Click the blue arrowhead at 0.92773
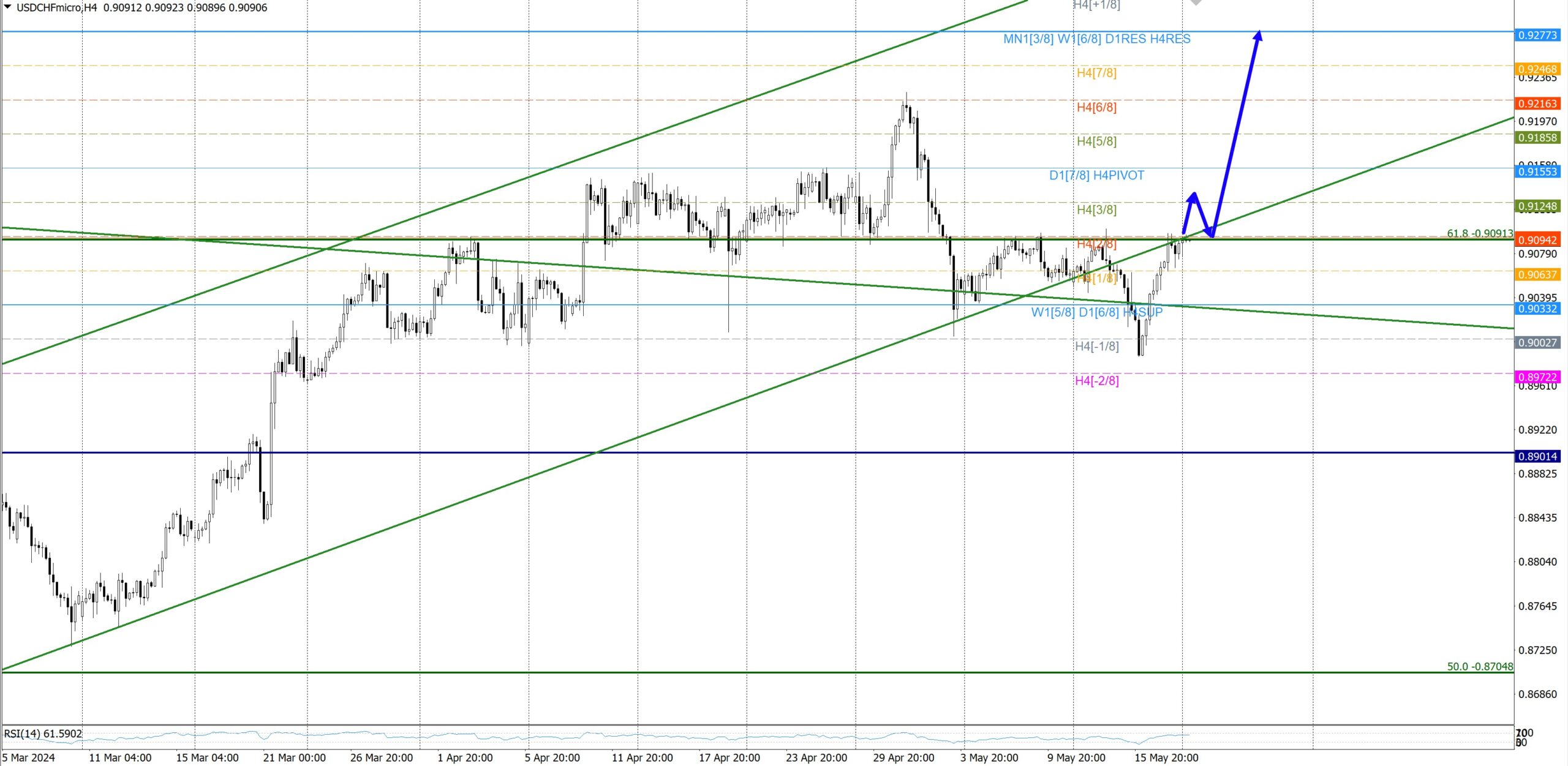 coord(1257,36)
